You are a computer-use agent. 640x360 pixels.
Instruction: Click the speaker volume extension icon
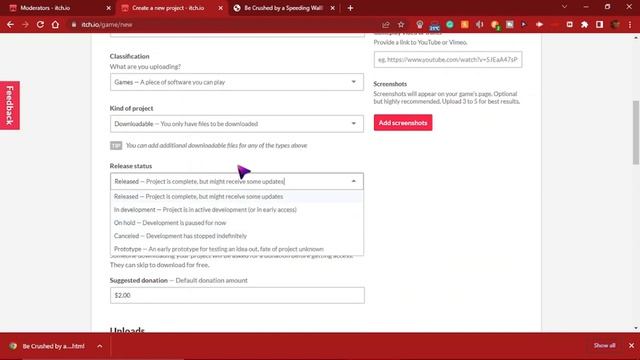[480, 24]
